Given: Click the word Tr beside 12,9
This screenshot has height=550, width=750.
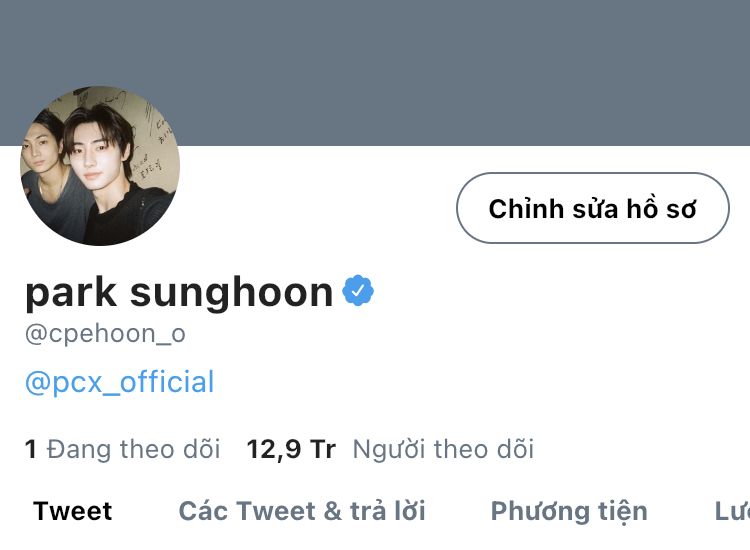Looking at the screenshot, I should point(323,450).
